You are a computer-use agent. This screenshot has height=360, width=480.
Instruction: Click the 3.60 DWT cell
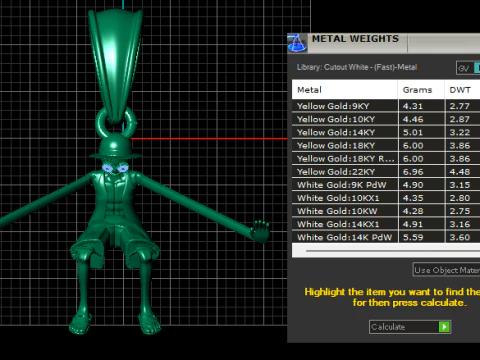coord(463,237)
